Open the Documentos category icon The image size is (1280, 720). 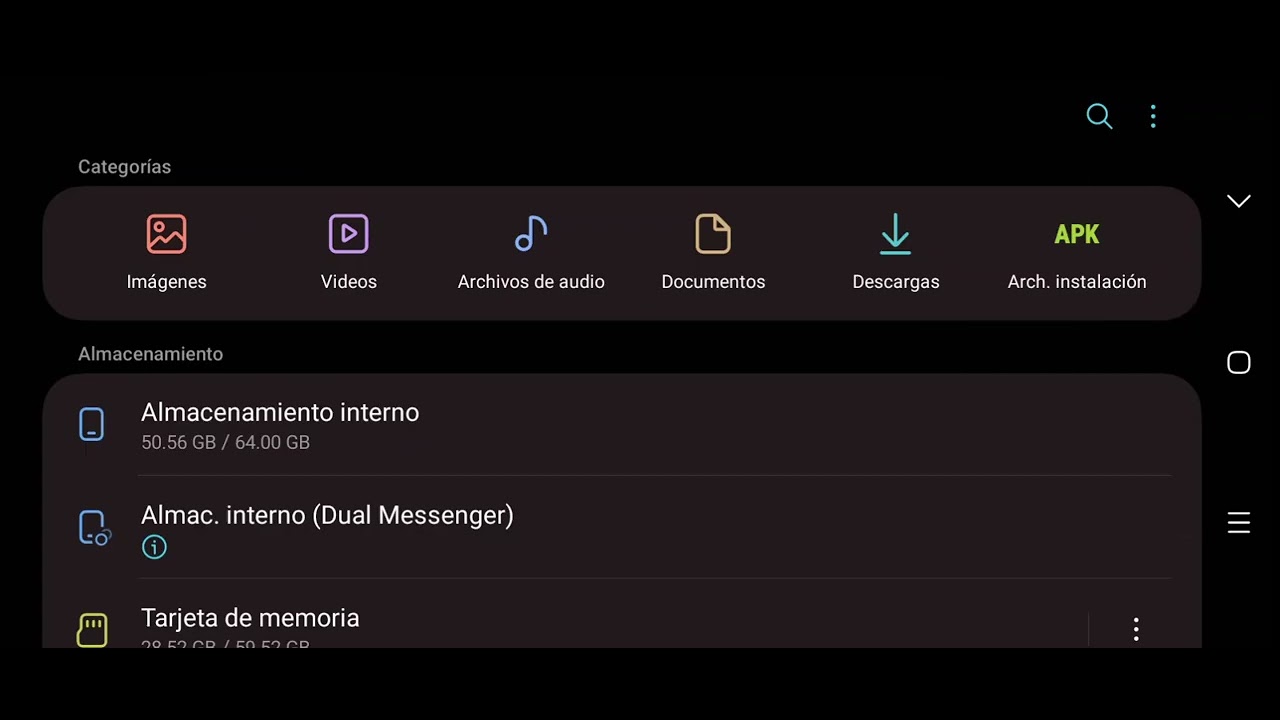[713, 234]
